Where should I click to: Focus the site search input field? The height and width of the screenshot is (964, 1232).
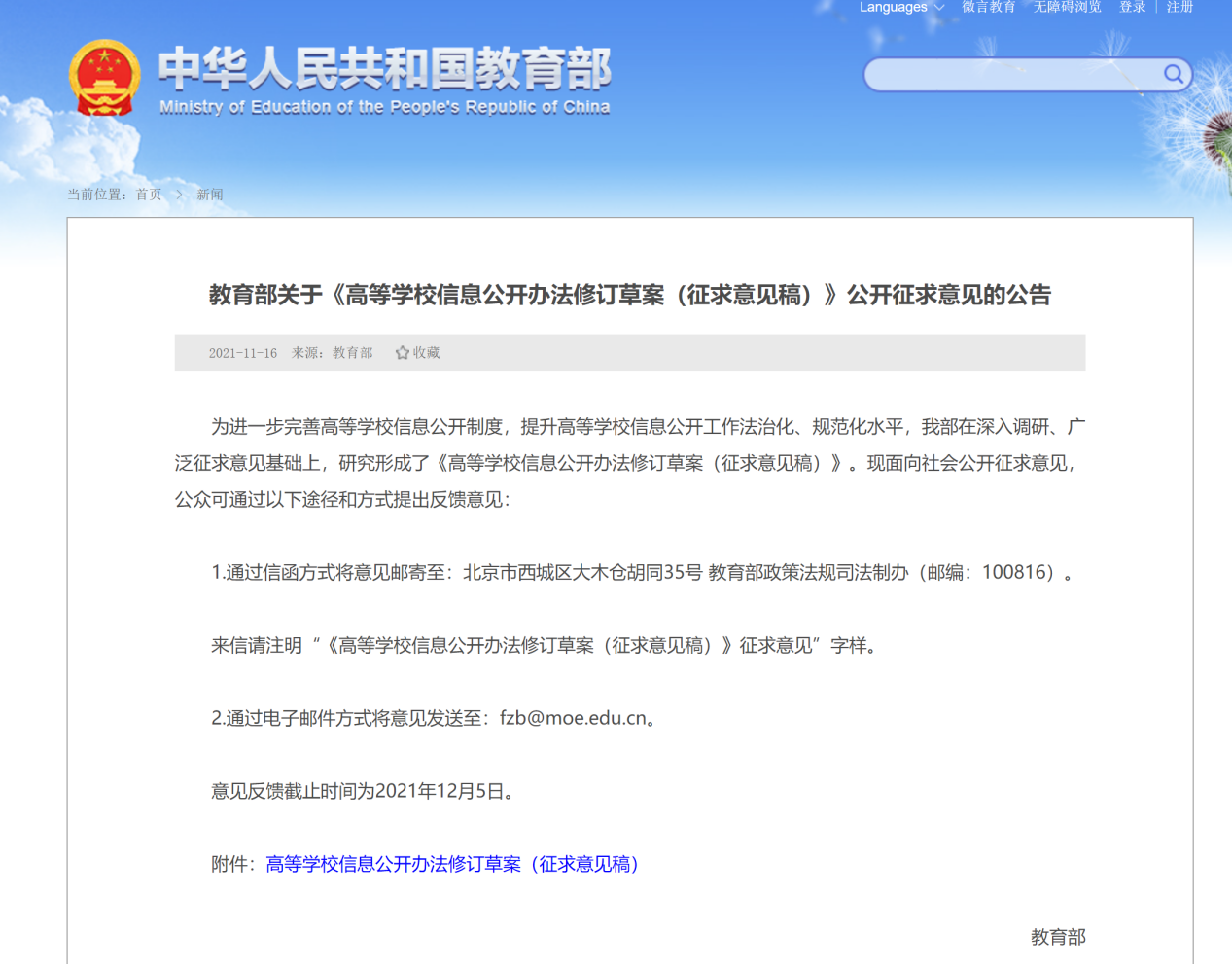coord(1011,75)
